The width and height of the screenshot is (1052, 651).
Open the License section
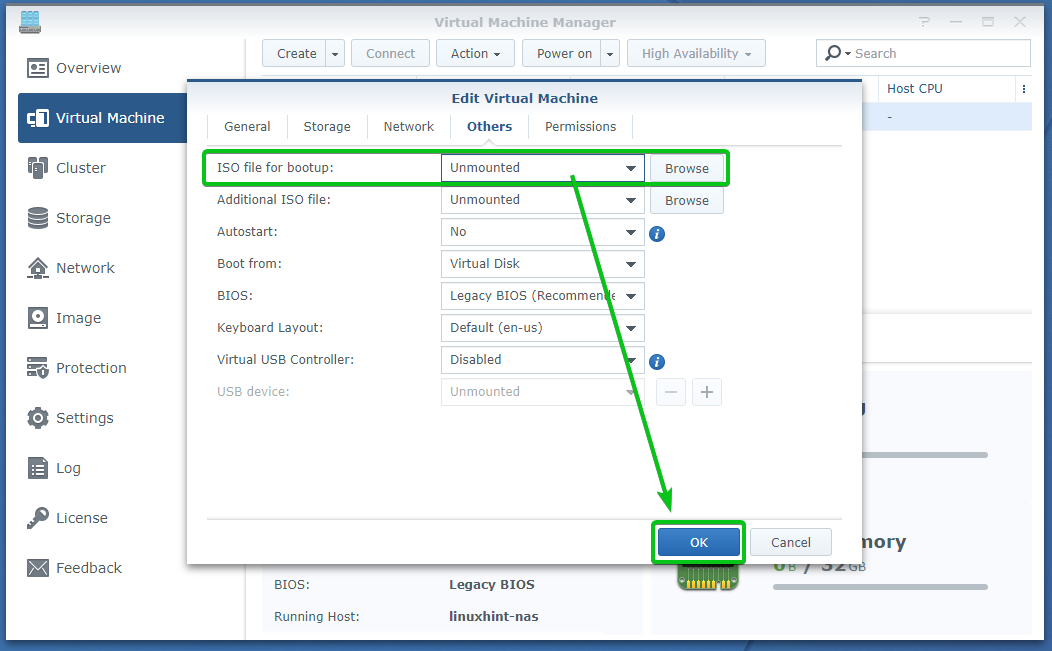coord(102,518)
